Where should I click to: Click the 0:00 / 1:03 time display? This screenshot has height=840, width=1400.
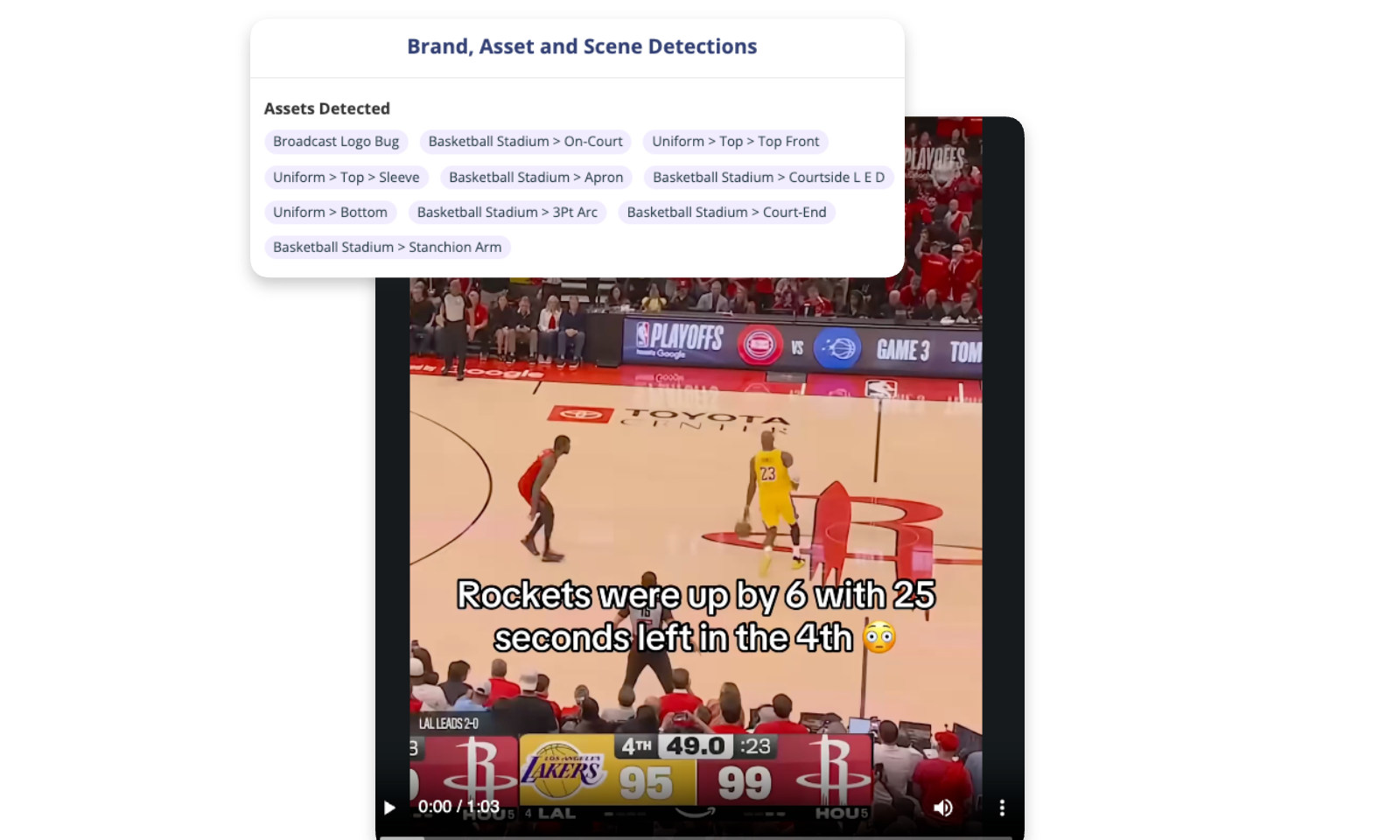tap(458, 807)
